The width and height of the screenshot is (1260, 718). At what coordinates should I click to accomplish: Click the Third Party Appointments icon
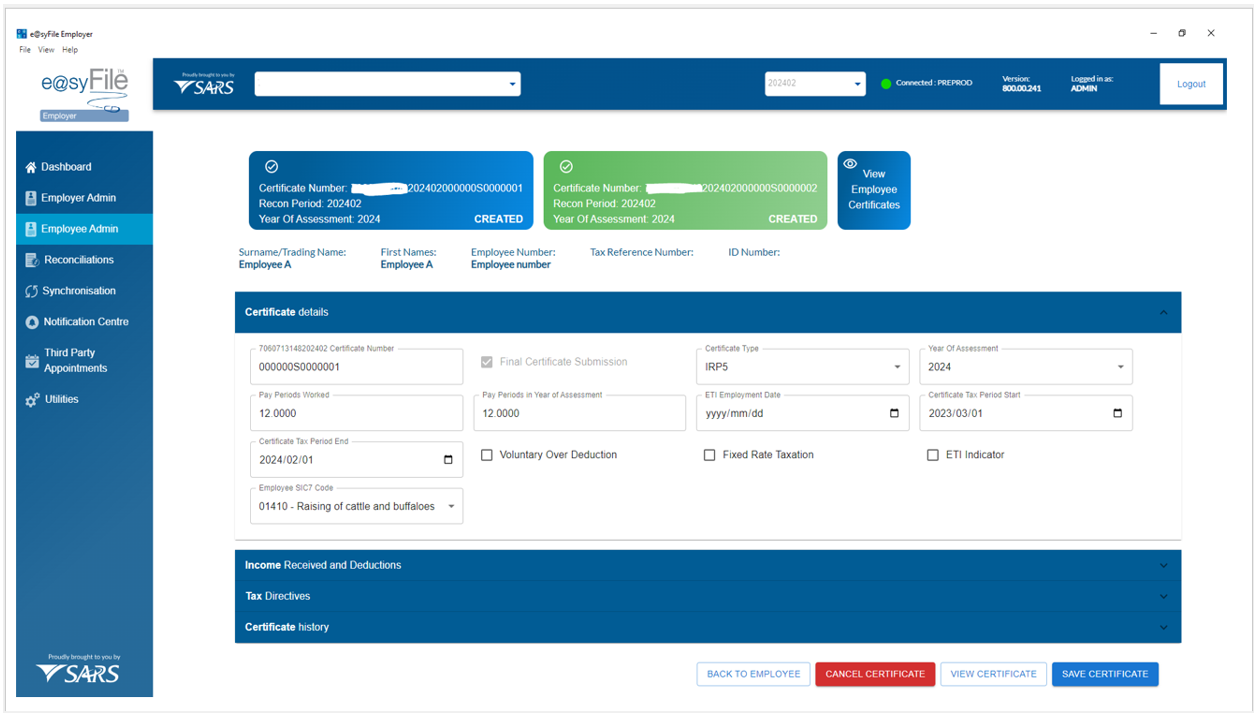point(32,360)
